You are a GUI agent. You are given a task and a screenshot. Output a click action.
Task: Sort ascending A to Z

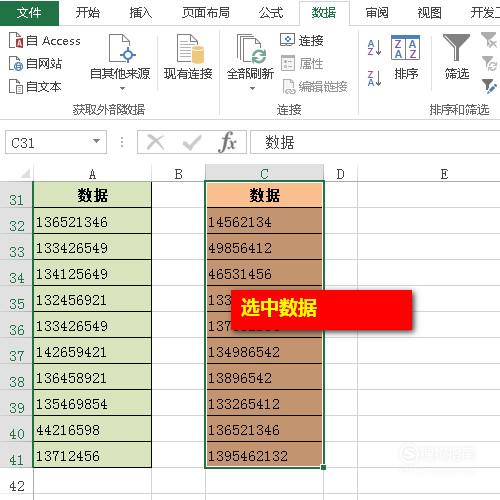[374, 48]
